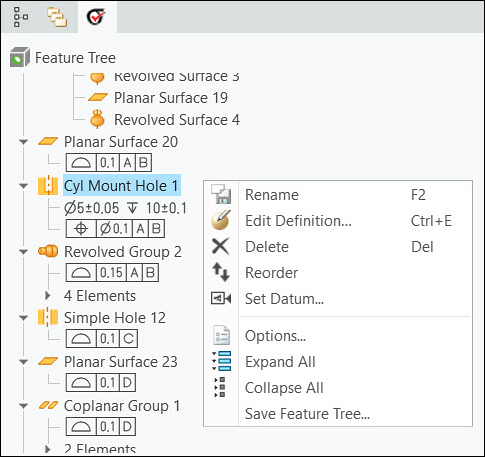Select Cyl Mount Hole 1 tree item
This screenshot has height=457, width=485.
tap(122, 185)
